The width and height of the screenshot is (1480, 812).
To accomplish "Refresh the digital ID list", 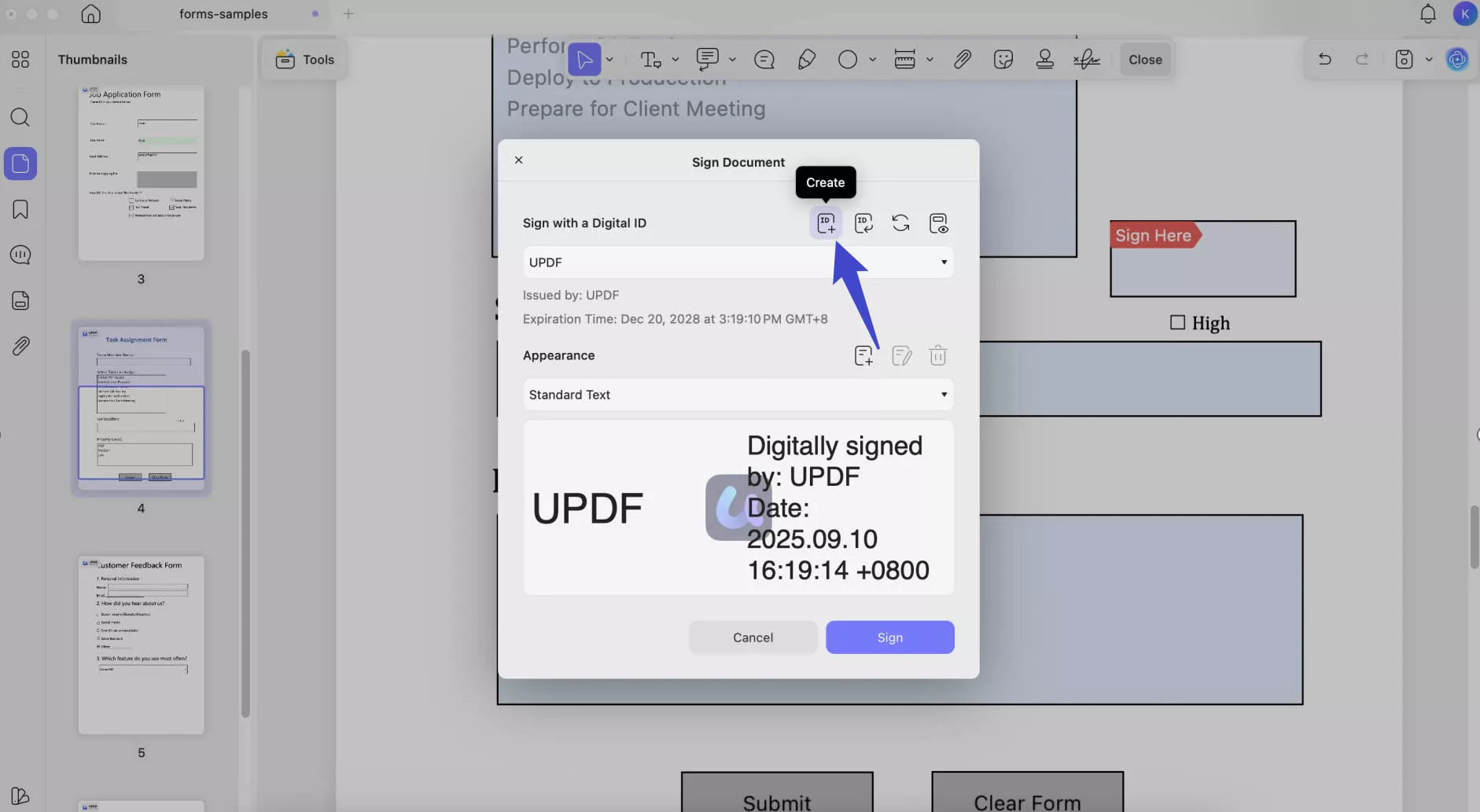I will pos(901,223).
